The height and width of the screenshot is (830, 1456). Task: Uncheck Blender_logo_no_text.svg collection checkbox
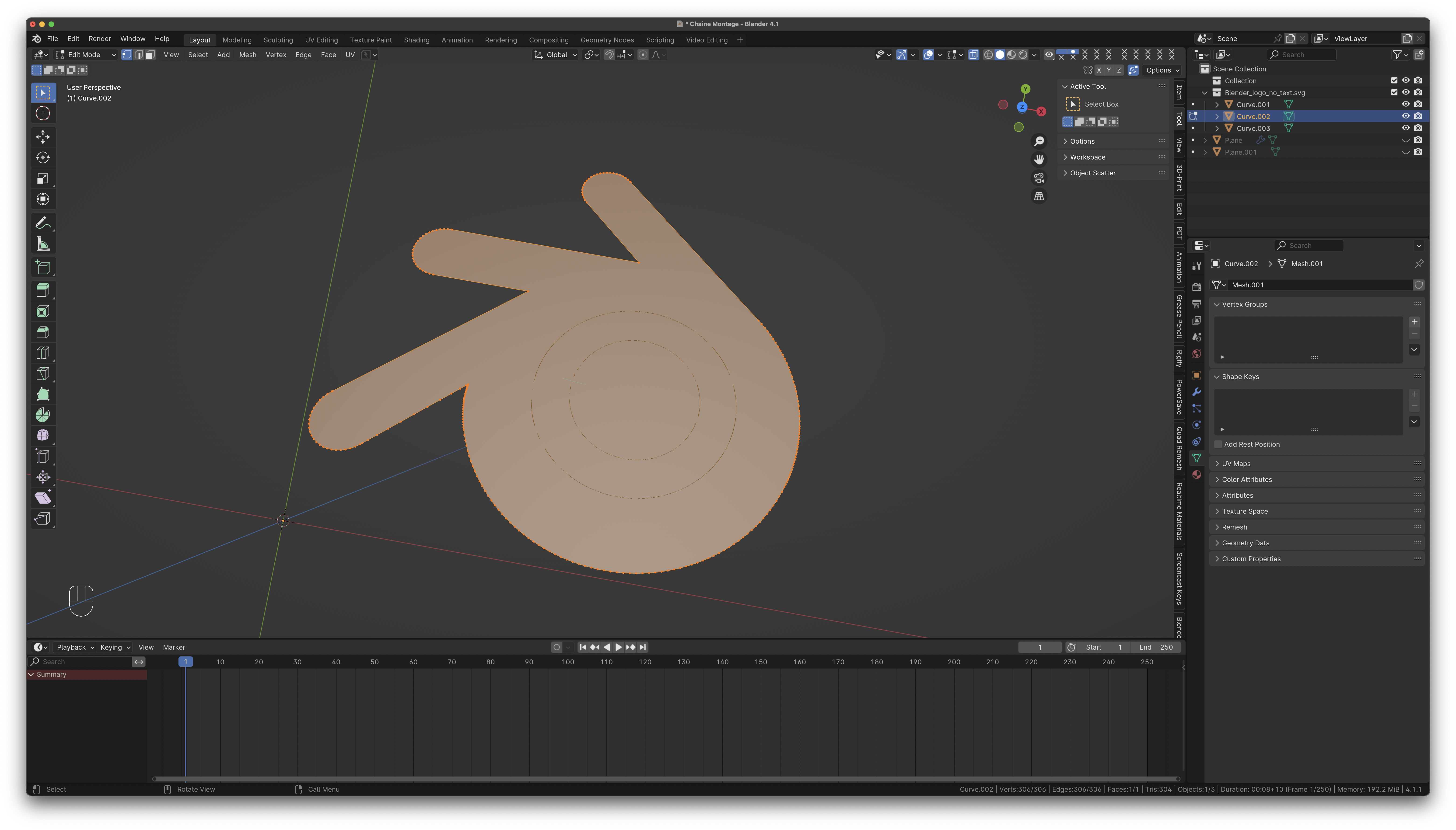coord(1394,92)
